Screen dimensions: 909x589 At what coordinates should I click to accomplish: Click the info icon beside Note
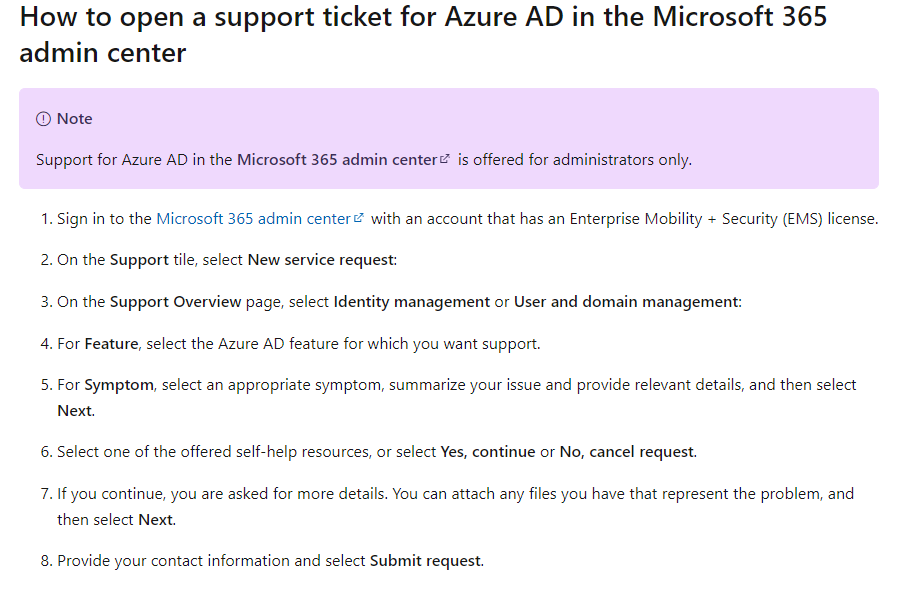[x=43, y=119]
